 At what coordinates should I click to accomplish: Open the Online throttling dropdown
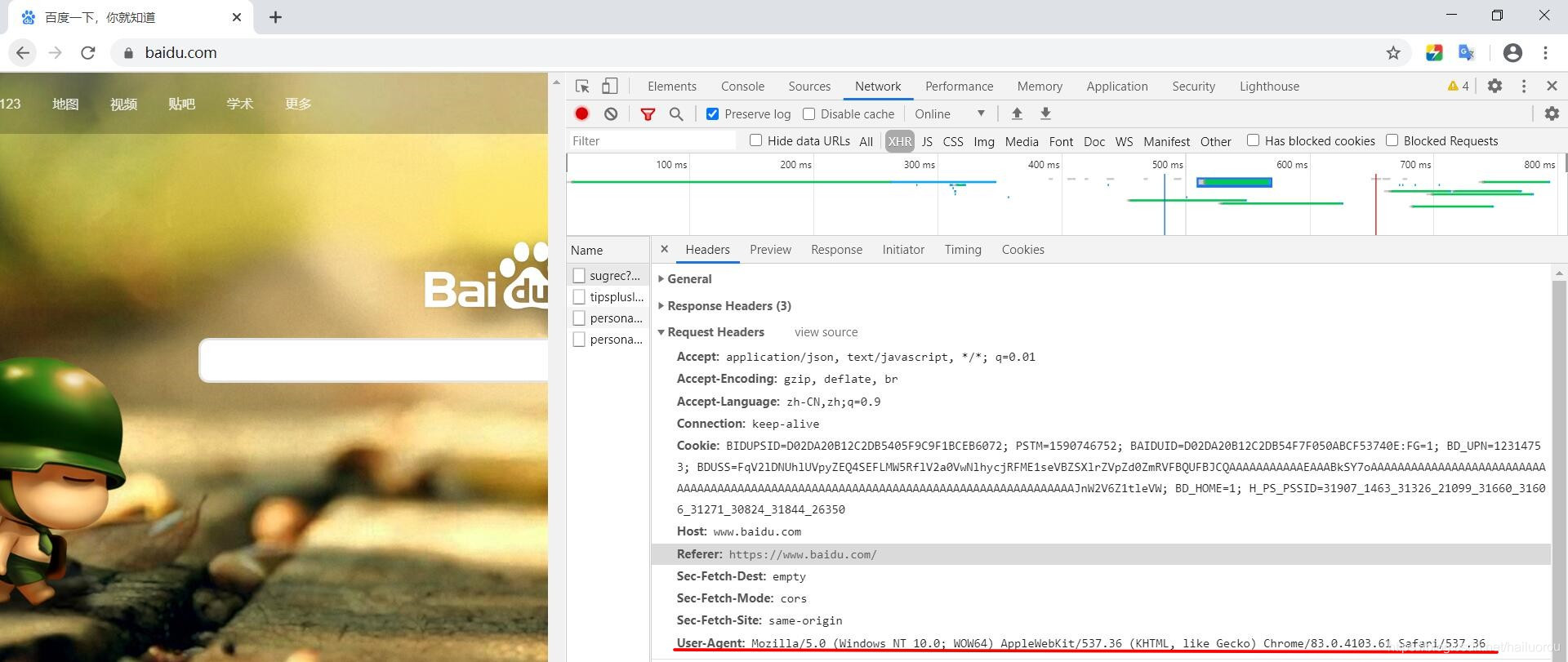coord(950,114)
